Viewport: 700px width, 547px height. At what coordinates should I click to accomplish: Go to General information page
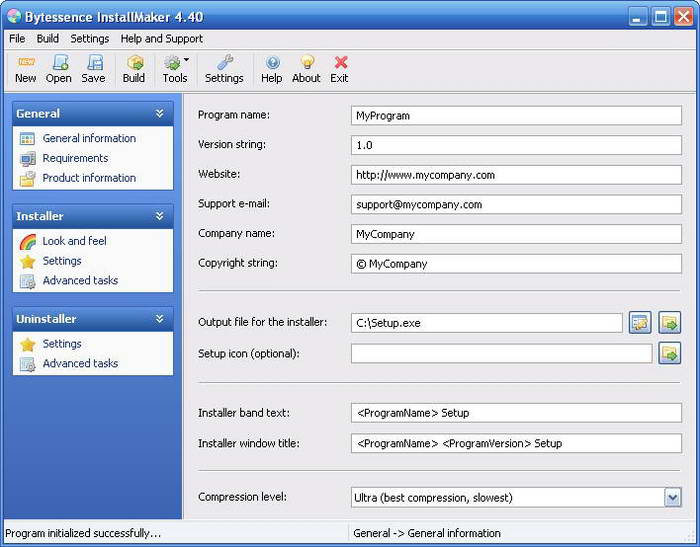89,138
